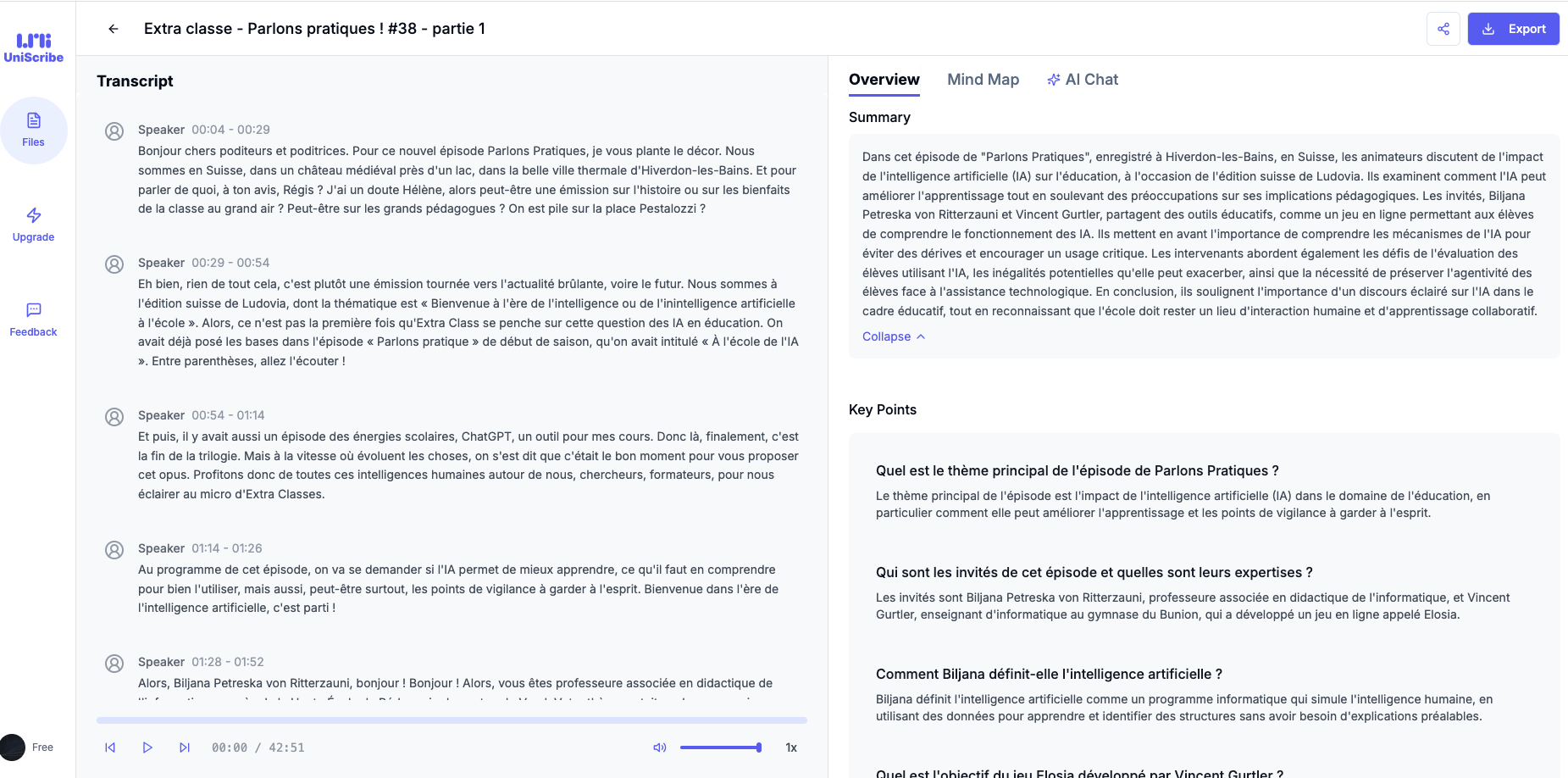
Task: Click the Export button
Action: click(1513, 29)
